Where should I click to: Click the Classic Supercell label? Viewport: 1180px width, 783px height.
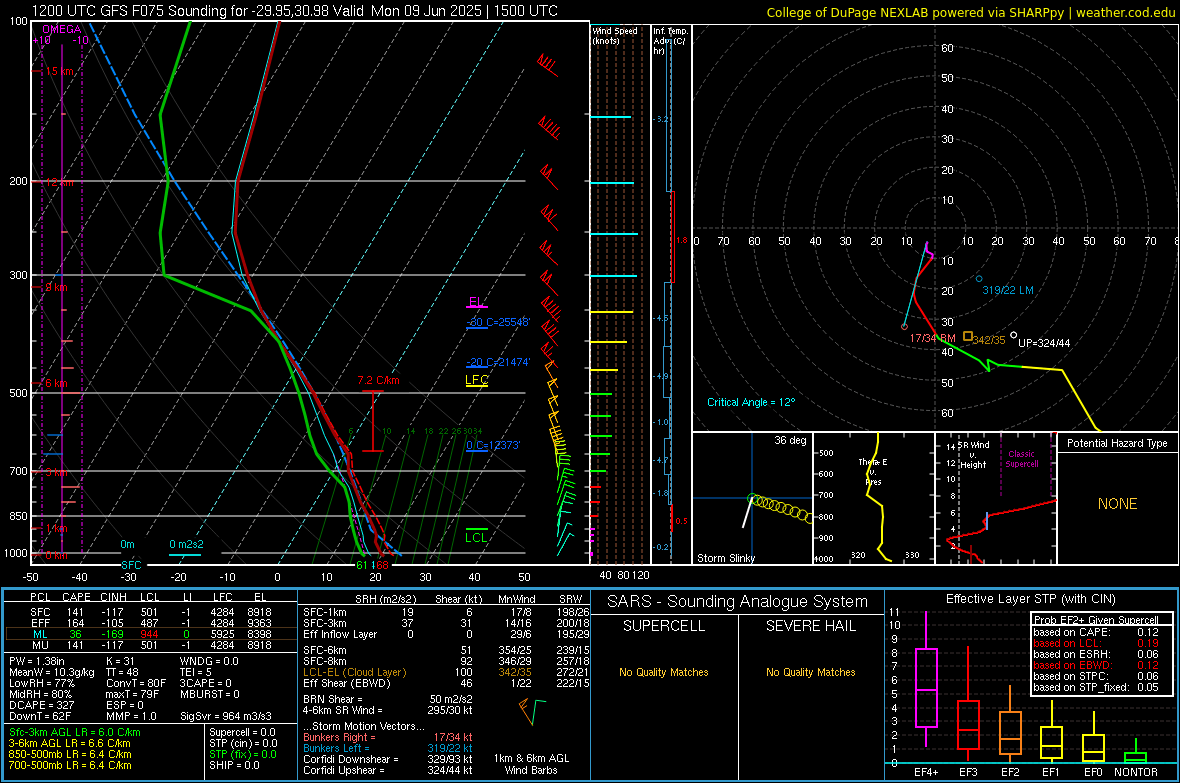click(1021, 459)
